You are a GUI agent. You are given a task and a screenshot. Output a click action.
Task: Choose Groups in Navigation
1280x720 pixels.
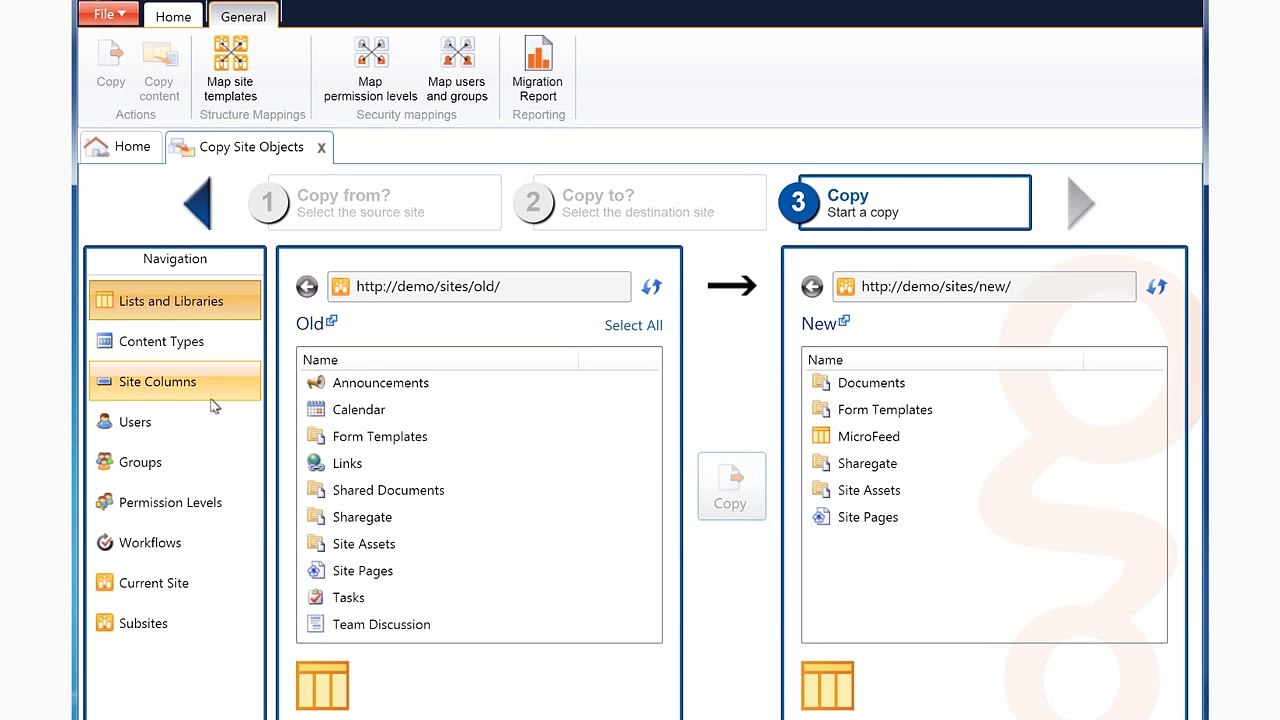click(x=175, y=462)
